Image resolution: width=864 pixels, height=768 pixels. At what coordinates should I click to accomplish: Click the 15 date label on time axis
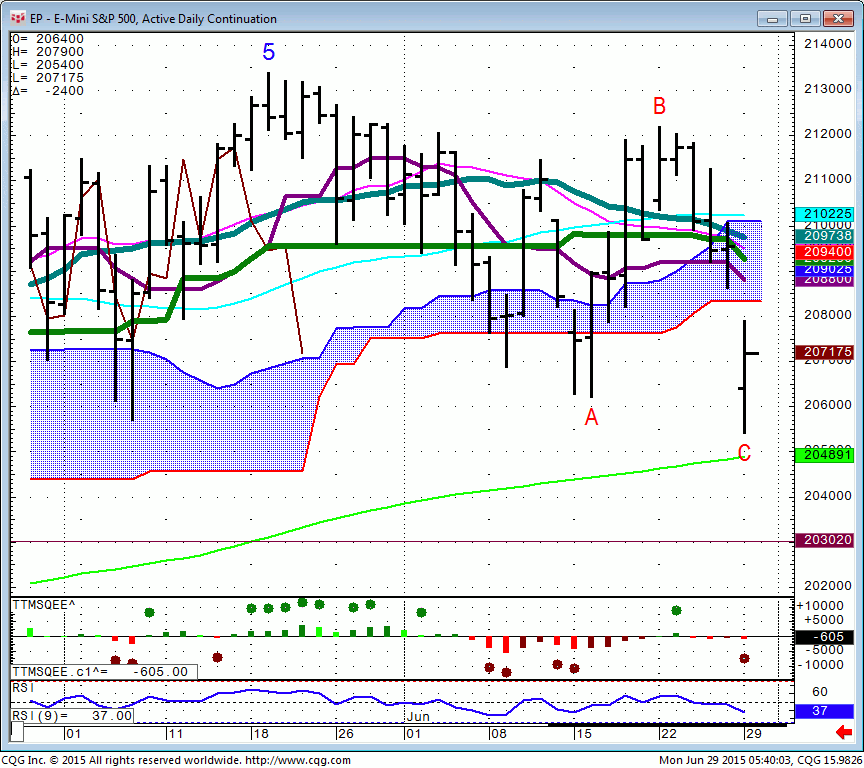pos(584,734)
